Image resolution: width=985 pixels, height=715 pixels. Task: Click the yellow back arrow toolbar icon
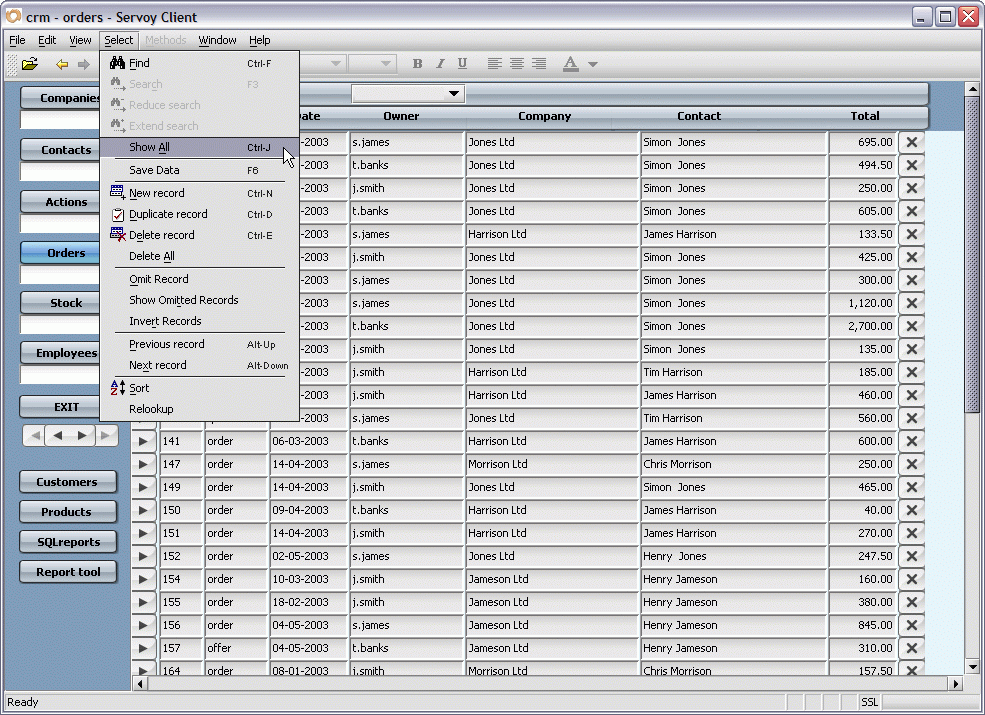tap(62, 64)
